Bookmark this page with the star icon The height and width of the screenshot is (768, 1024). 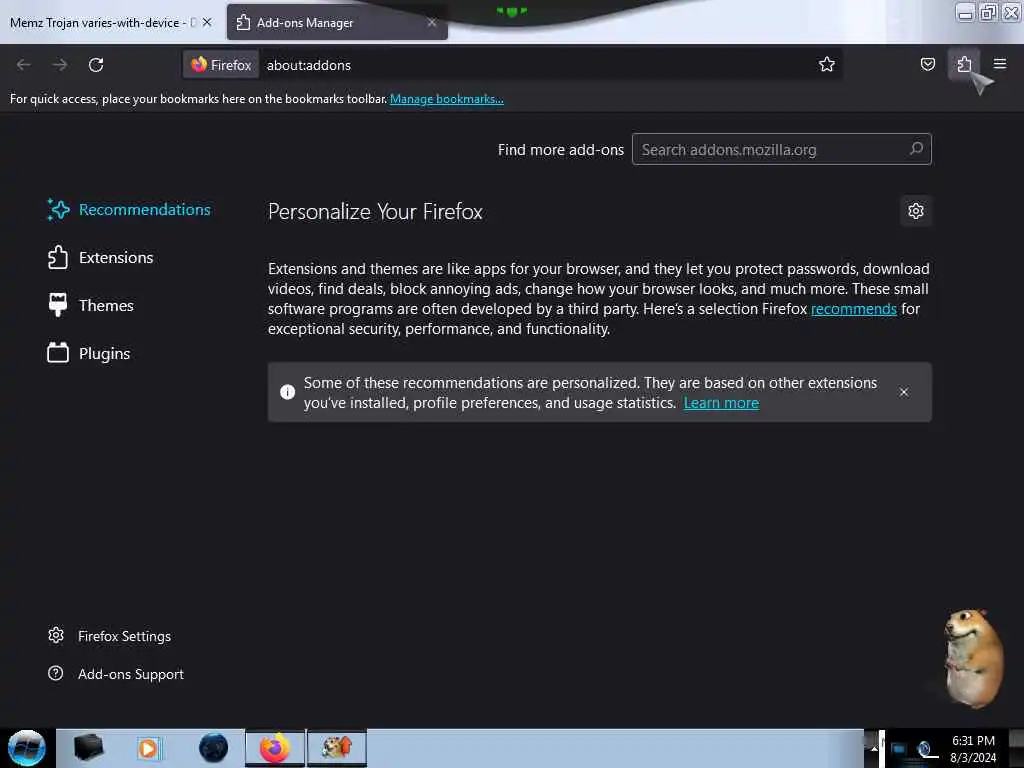tap(827, 64)
